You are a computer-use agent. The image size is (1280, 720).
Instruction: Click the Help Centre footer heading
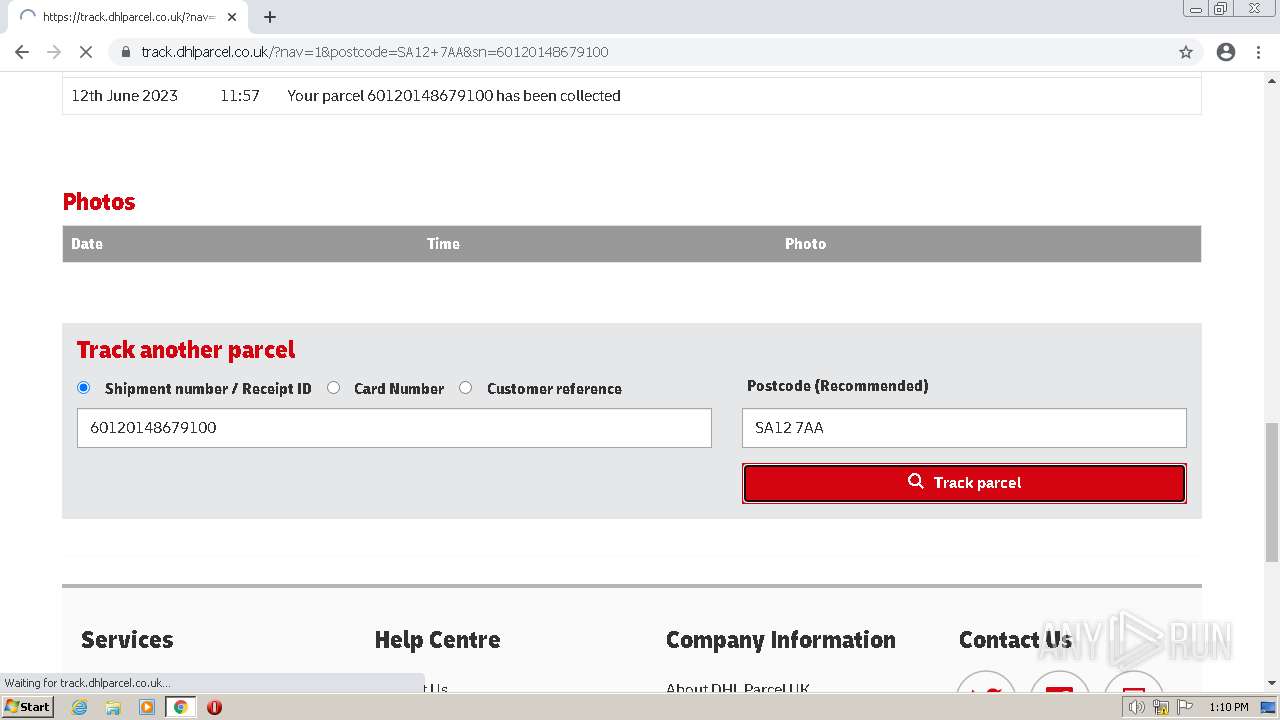[x=437, y=640]
